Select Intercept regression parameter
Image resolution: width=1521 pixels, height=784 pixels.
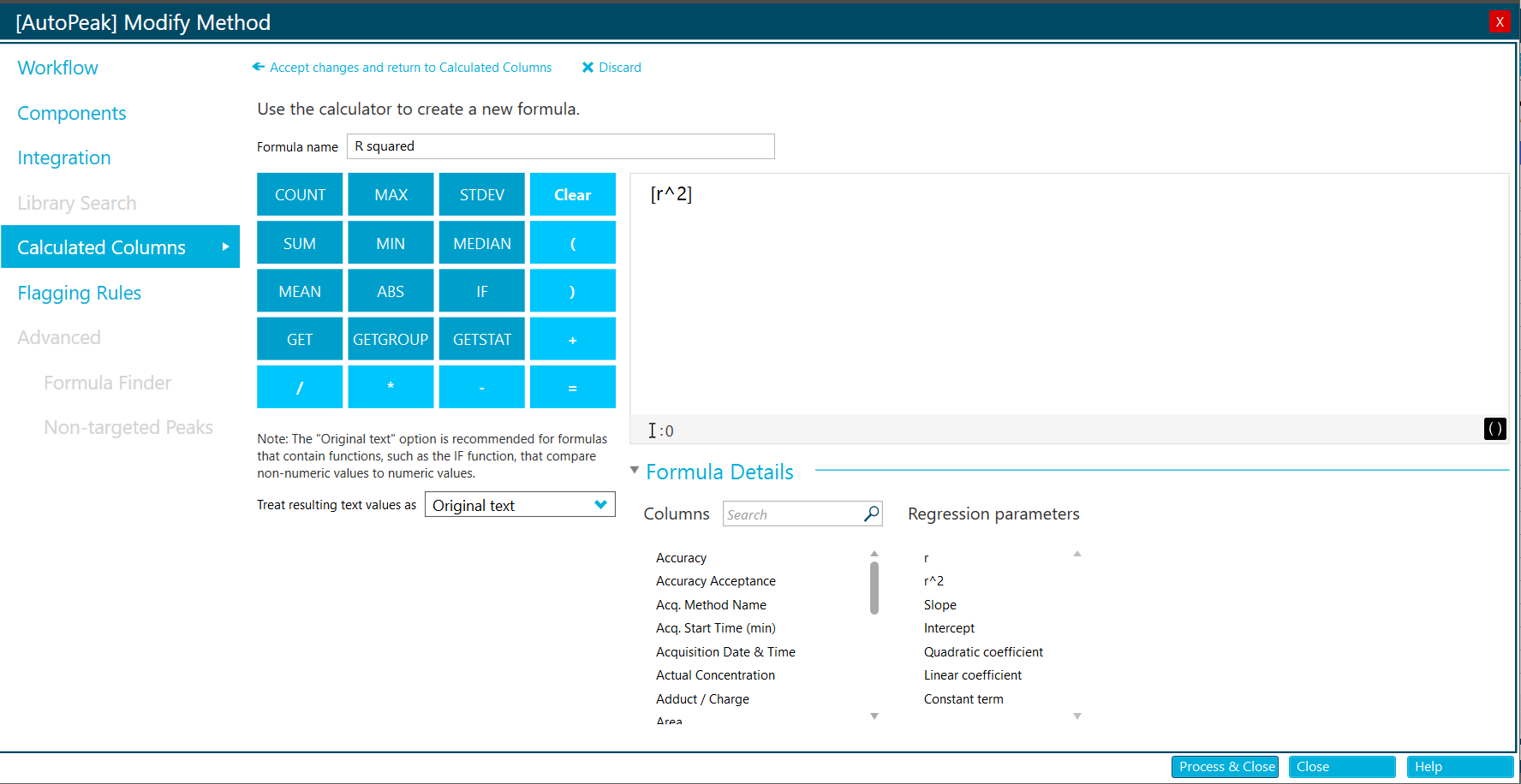pos(949,628)
